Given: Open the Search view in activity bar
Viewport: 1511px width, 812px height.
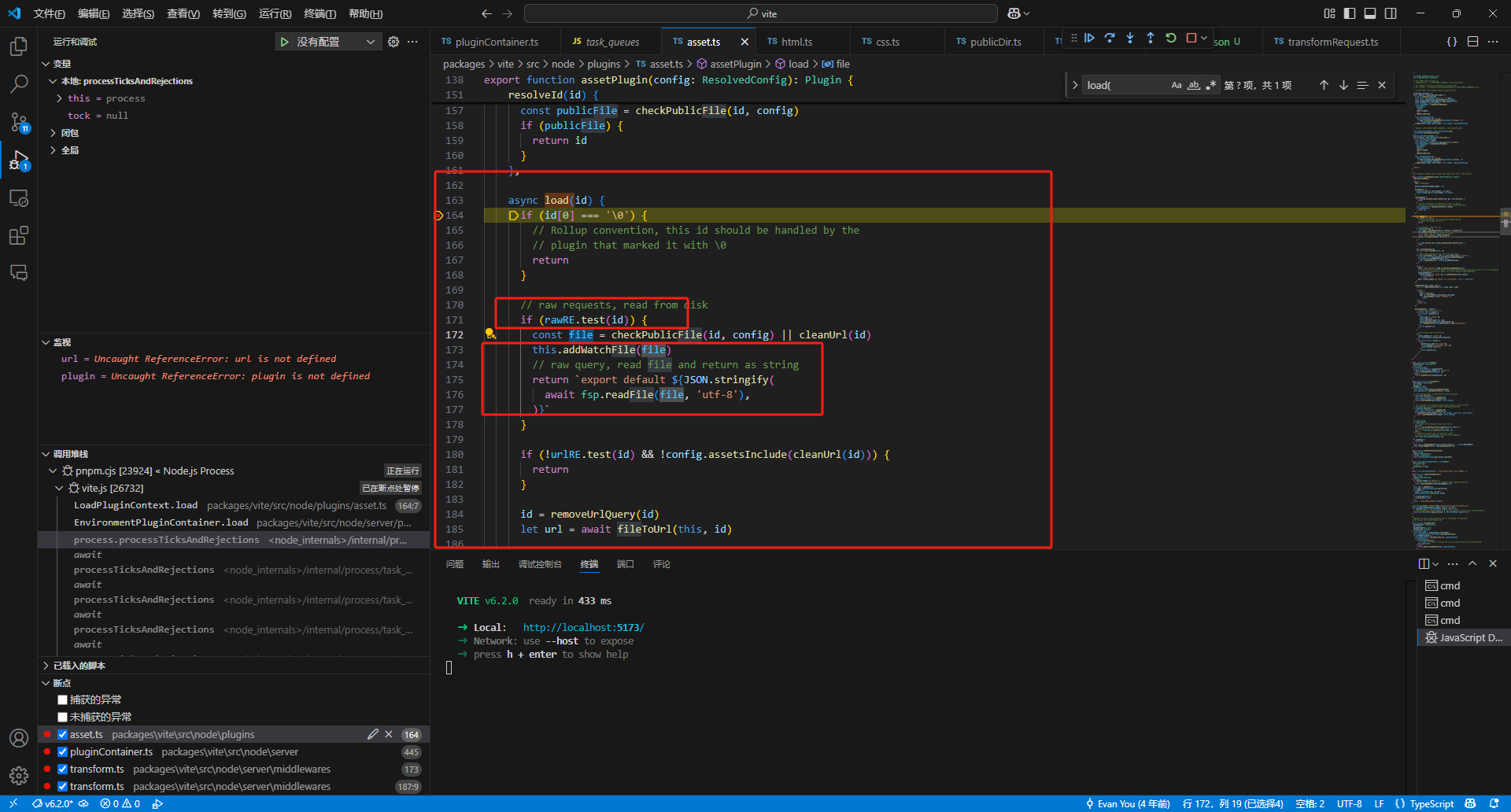Looking at the screenshot, I should (x=19, y=83).
